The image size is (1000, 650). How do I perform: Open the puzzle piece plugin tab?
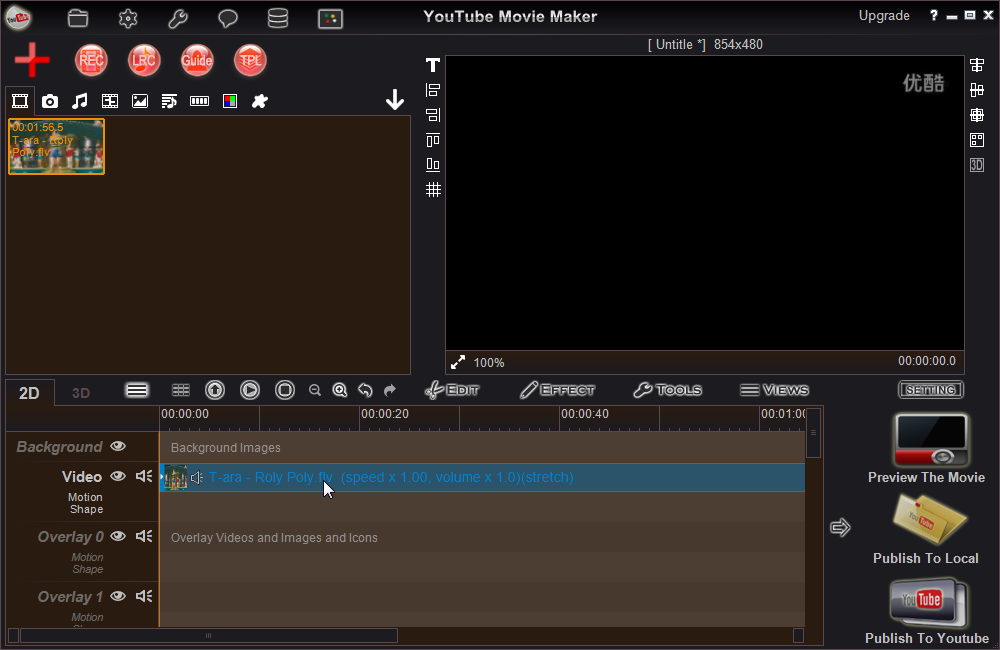pos(260,101)
